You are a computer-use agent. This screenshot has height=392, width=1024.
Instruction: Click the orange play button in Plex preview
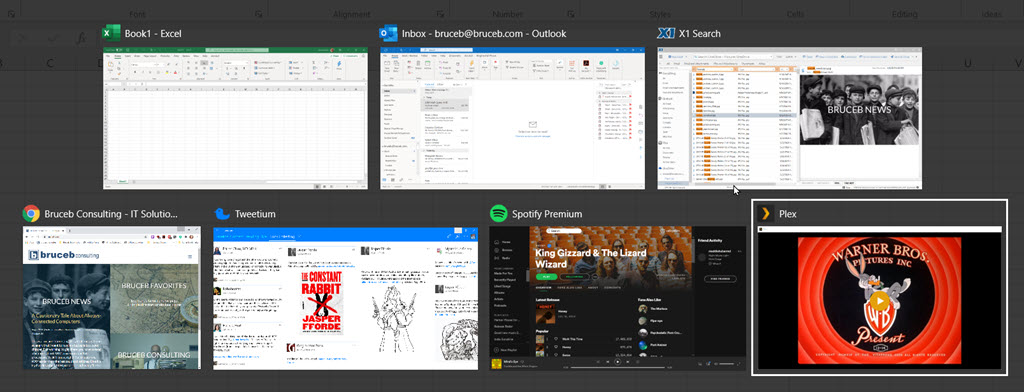879,301
